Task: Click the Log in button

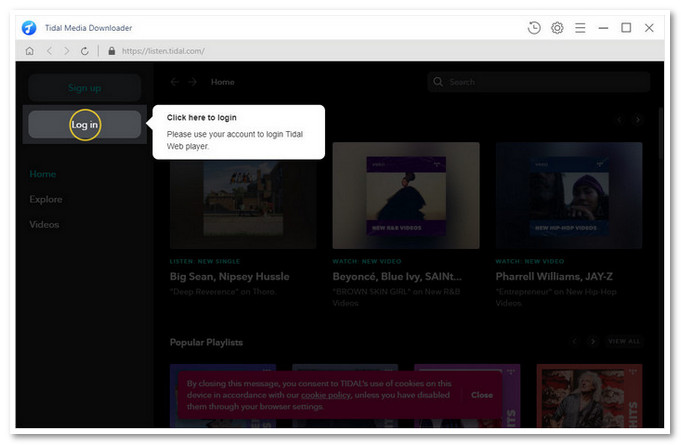Action: pos(85,125)
